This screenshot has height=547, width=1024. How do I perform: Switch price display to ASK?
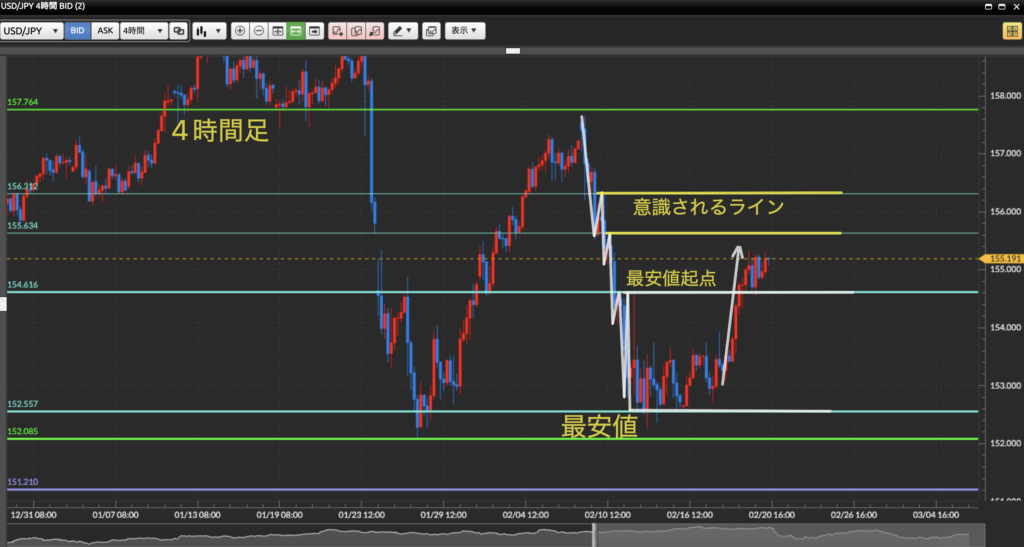[x=104, y=31]
